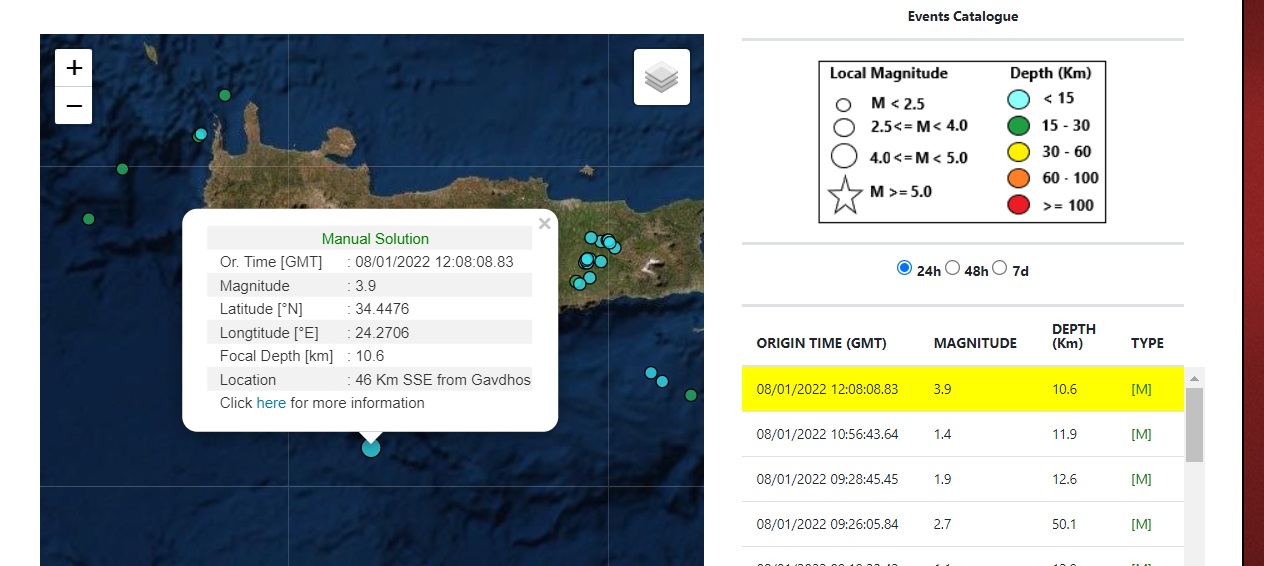Click the dark green marker right of Crete
The height and width of the screenshot is (566, 1264).
[691, 395]
